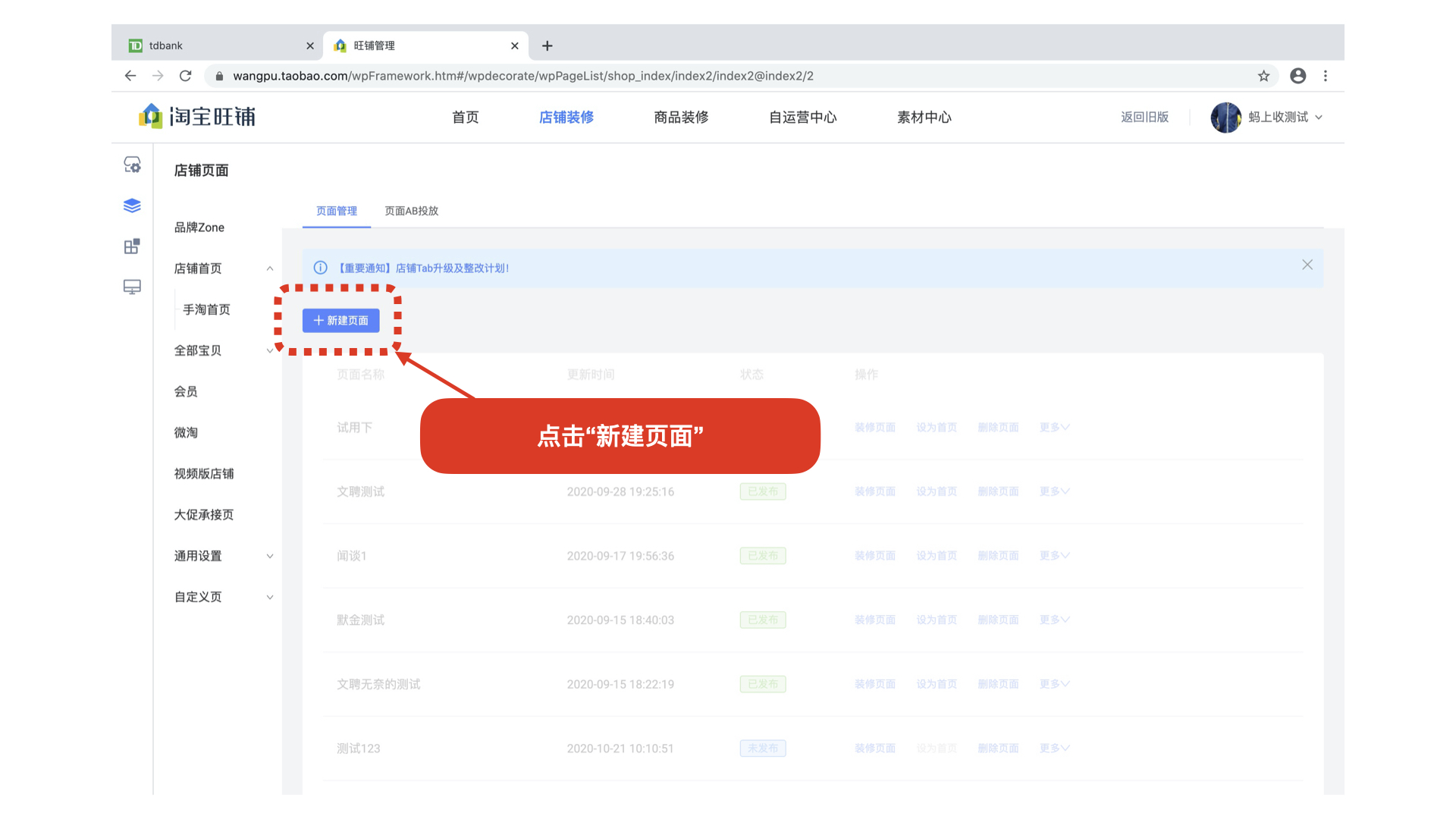Click the 淘宝旺铺 logo
Image resolution: width=1456 pixels, height=819 pixels.
[196, 117]
